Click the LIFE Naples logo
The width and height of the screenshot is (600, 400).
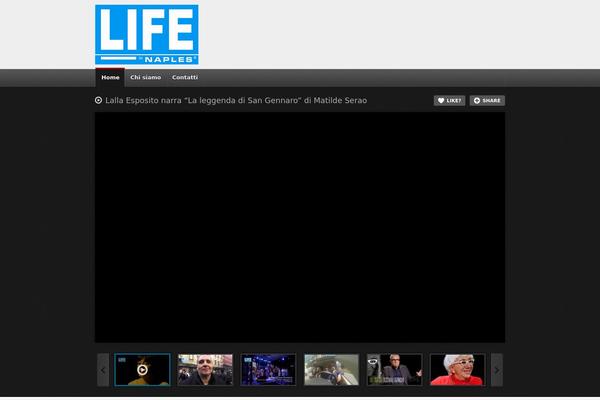pyautogui.click(x=147, y=34)
